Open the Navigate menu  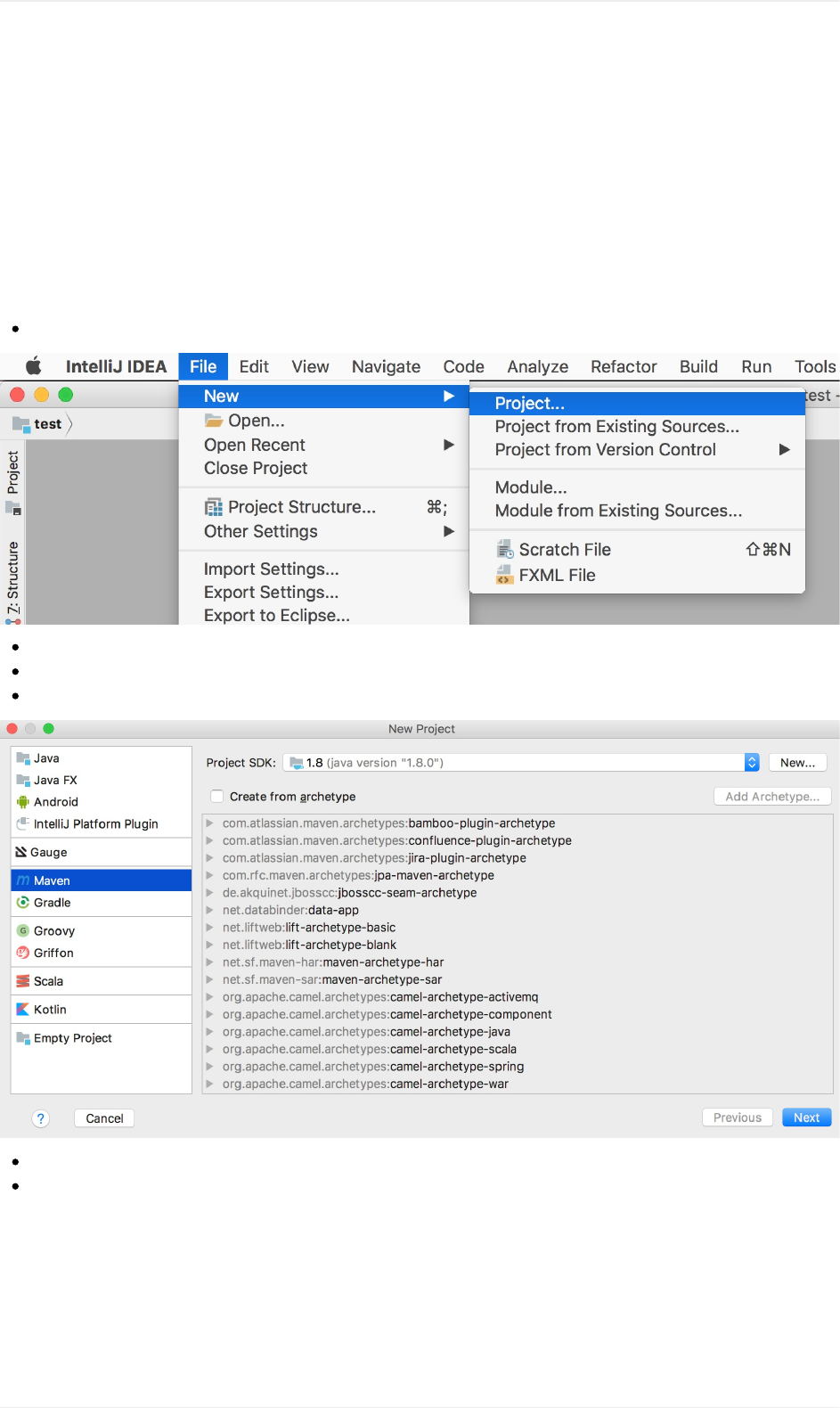pyautogui.click(x=386, y=366)
